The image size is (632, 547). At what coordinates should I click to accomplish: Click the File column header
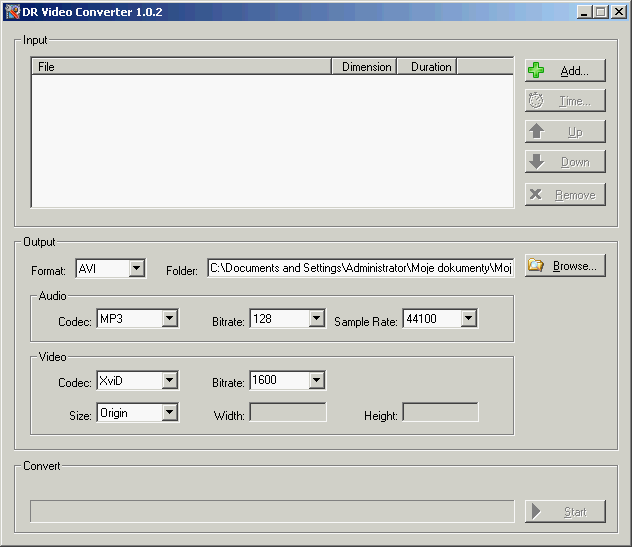point(181,67)
